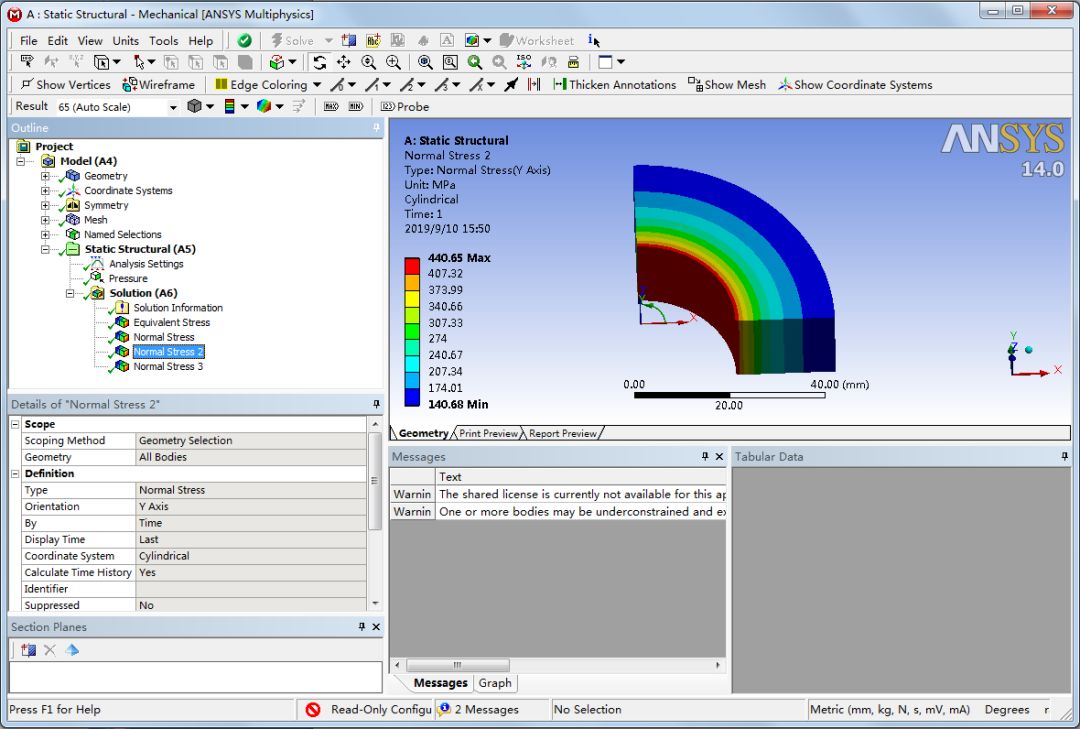The width and height of the screenshot is (1080, 729).
Task: Switch to the Print Preview tab
Action: tap(488, 433)
